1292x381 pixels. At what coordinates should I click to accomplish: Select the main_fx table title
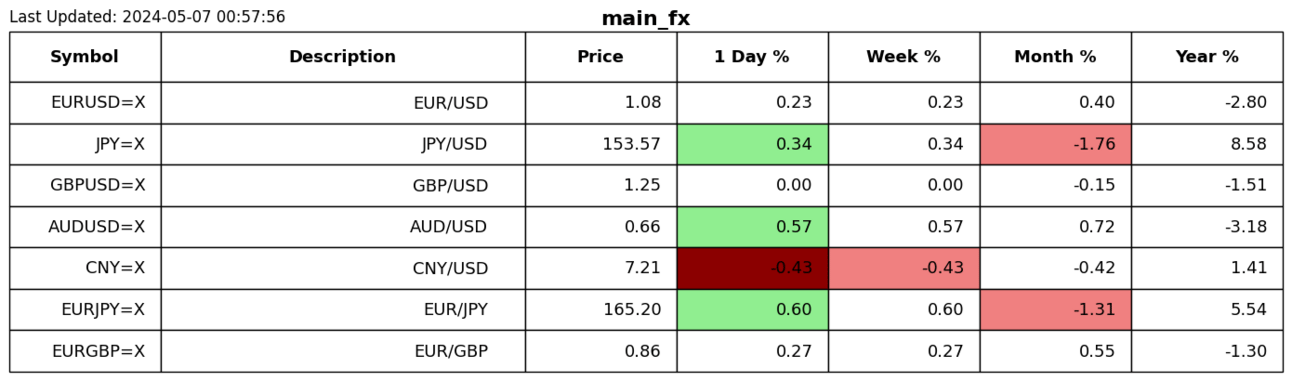pos(646,19)
